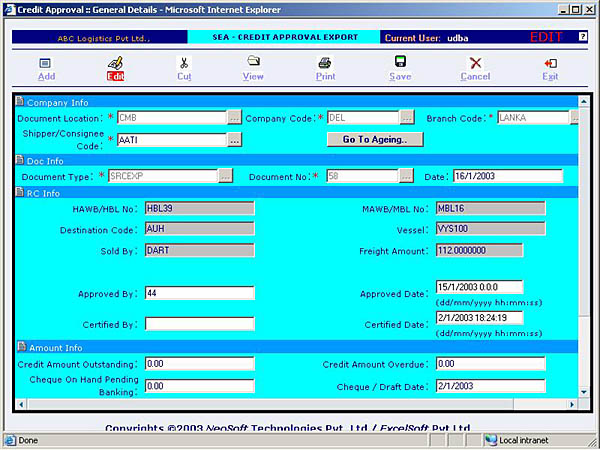
Task: Click the Cut scissors icon
Action: coord(184,63)
